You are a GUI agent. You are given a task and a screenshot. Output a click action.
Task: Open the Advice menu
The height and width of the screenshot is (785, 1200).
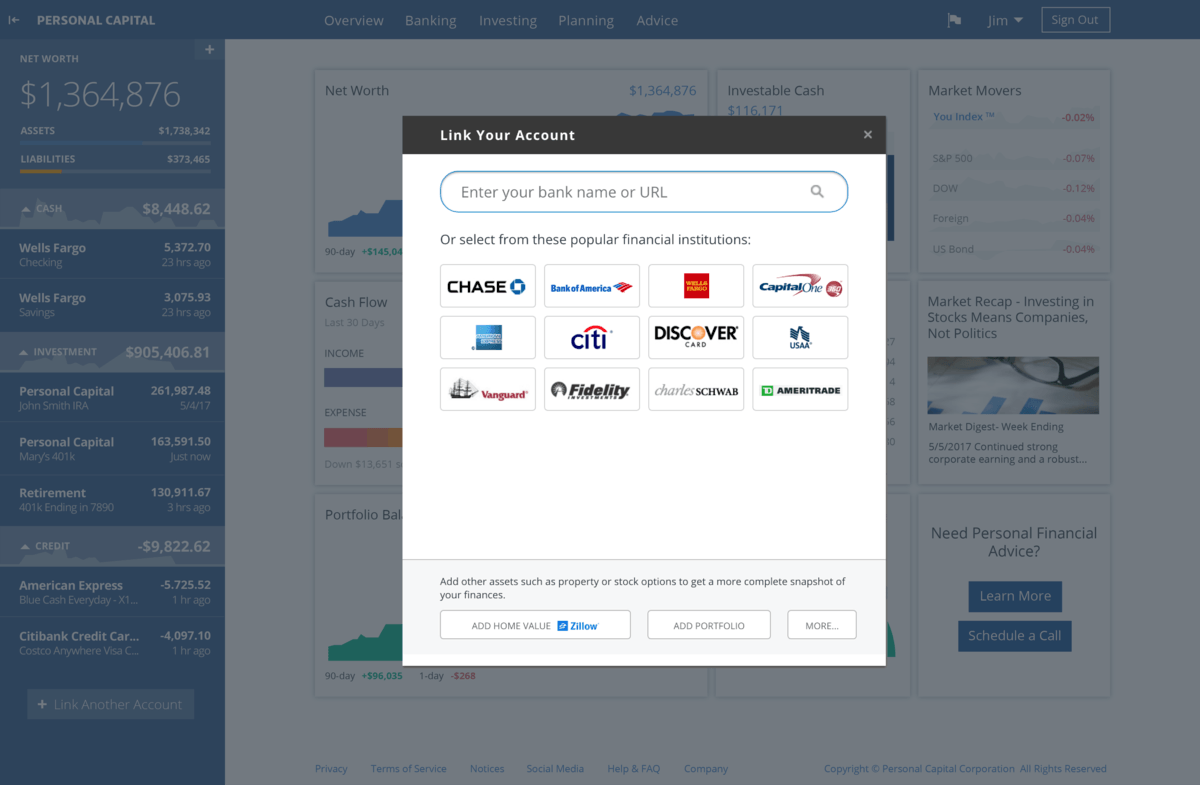pyautogui.click(x=657, y=20)
